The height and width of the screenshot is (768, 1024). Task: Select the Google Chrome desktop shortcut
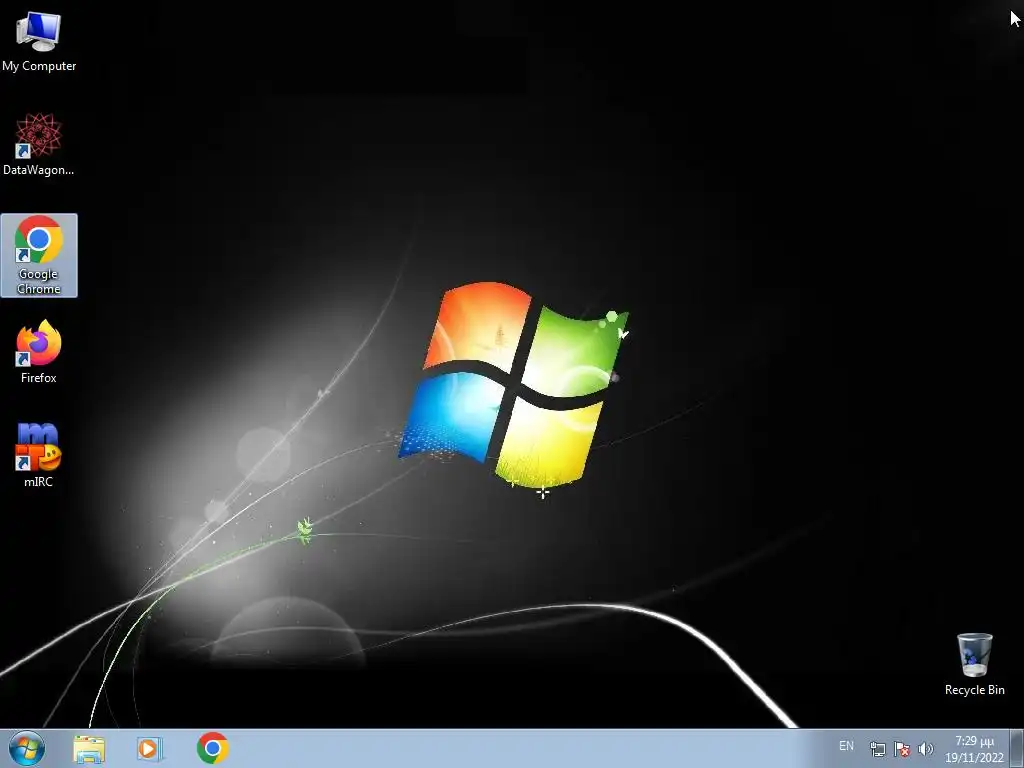(x=39, y=255)
